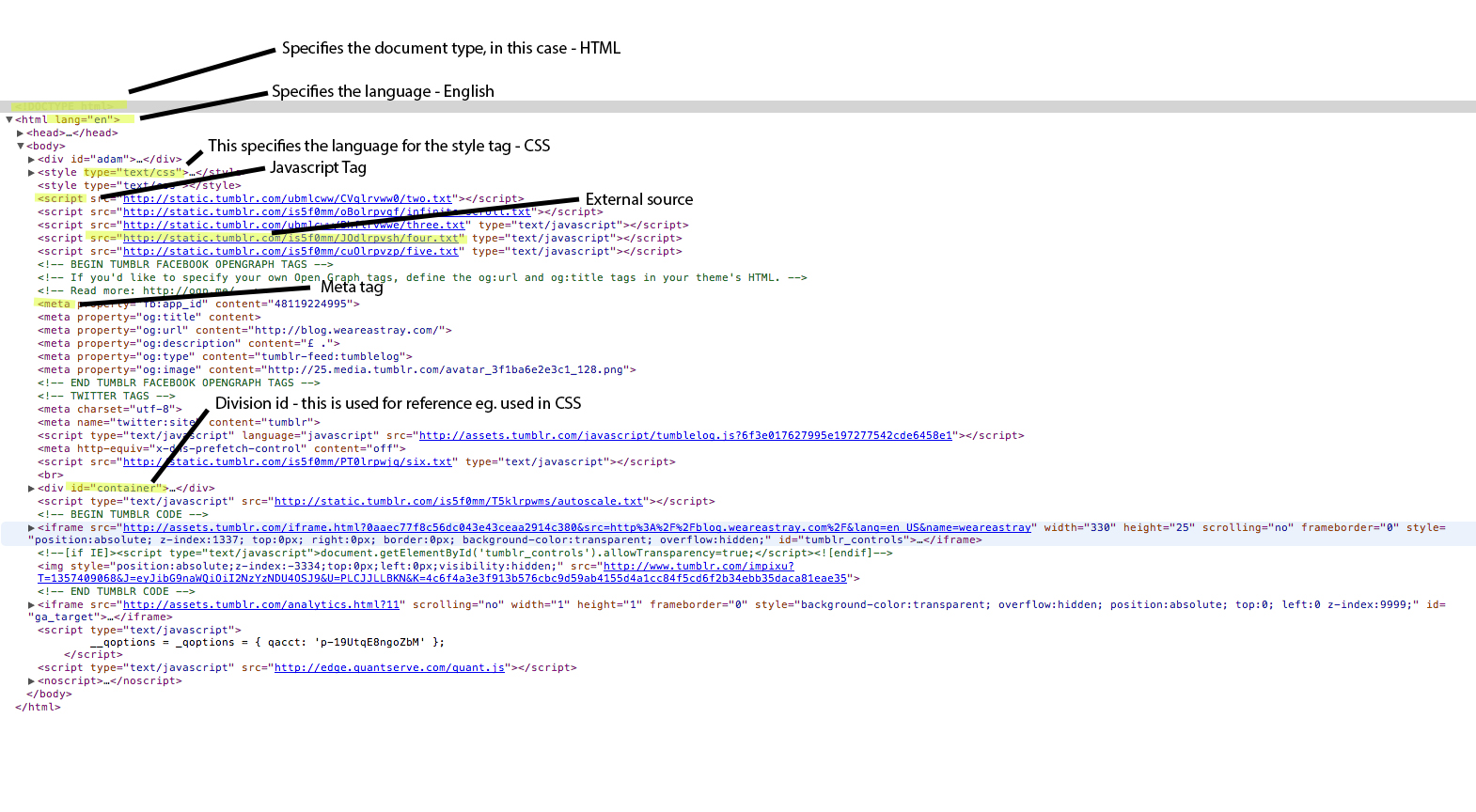Open the two.txt script source link
Screen dimensions: 1476x812
288,198
